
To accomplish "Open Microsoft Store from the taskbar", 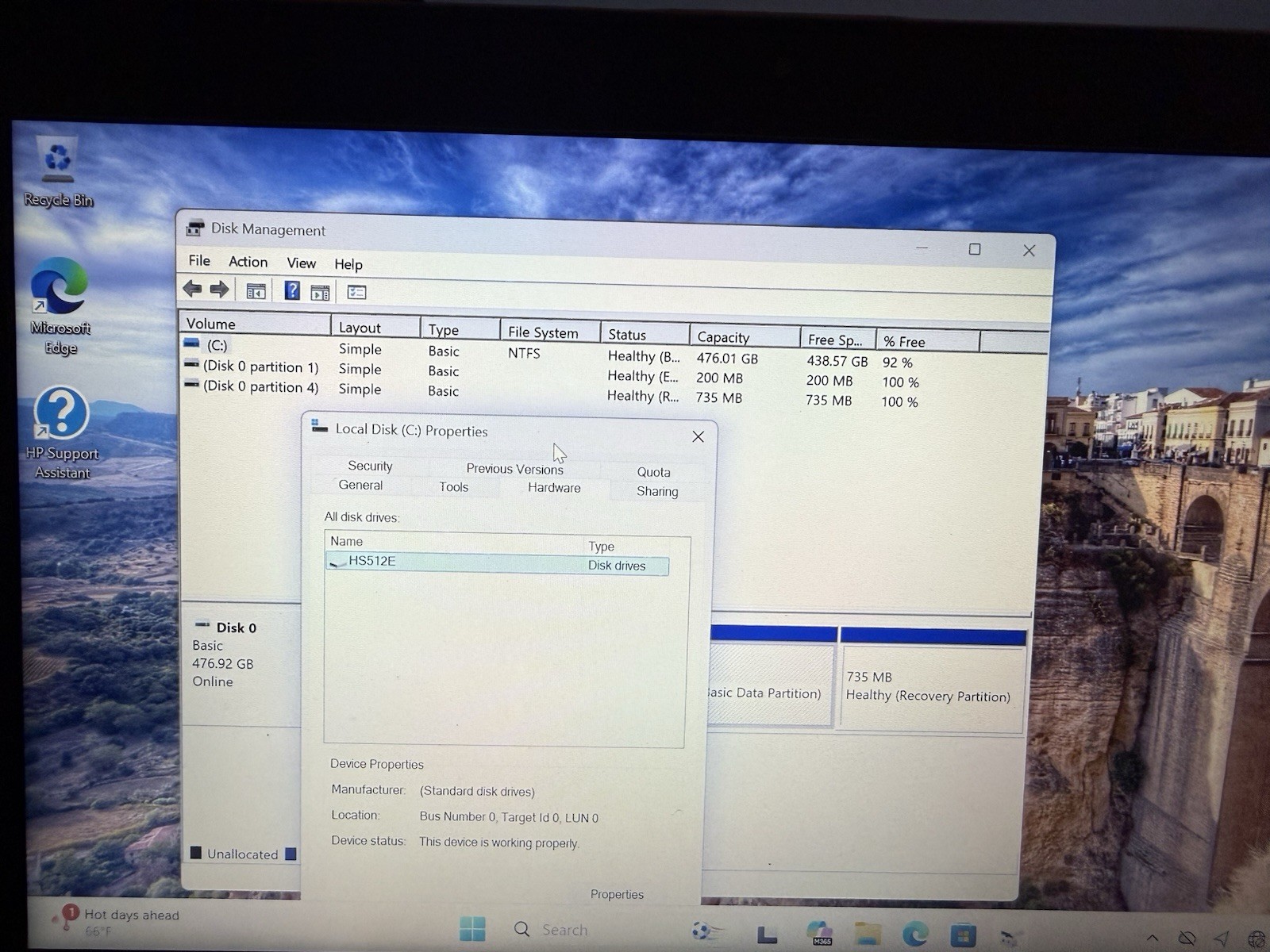I will 963,935.
